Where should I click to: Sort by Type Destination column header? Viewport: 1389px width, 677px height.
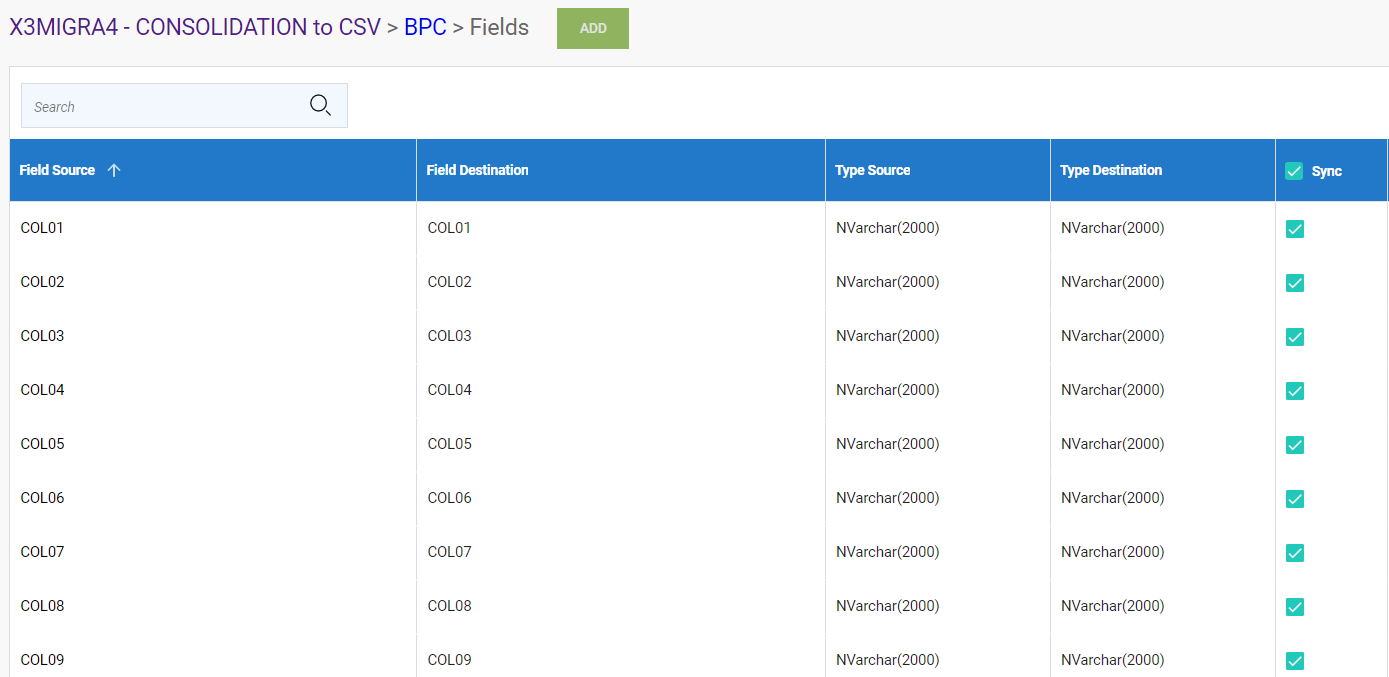(x=1110, y=170)
